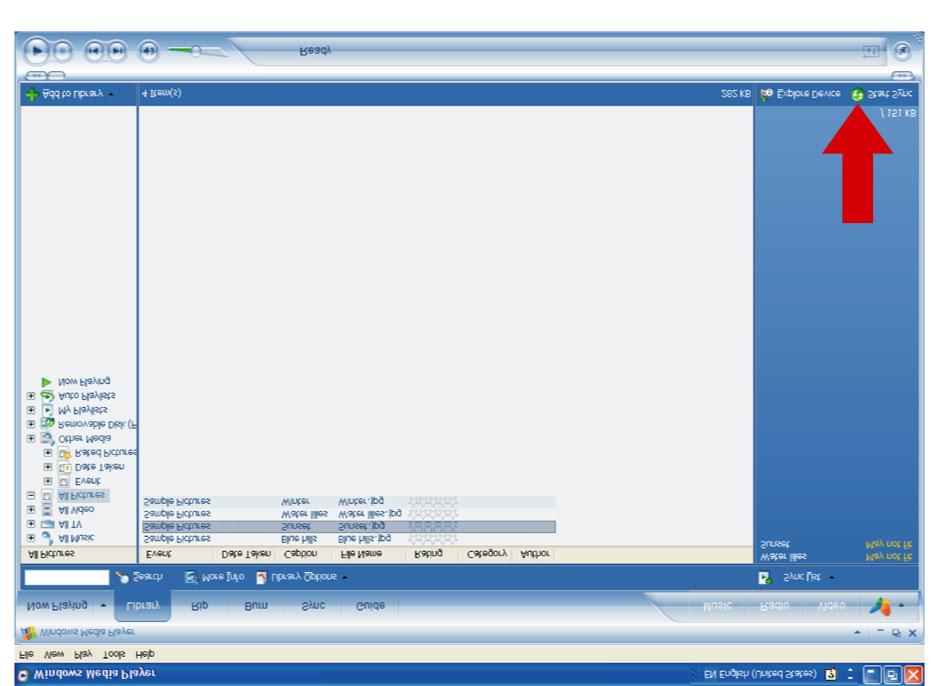
Task: Select the Water lilies.jpg row
Action: click(x=349, y=514)
